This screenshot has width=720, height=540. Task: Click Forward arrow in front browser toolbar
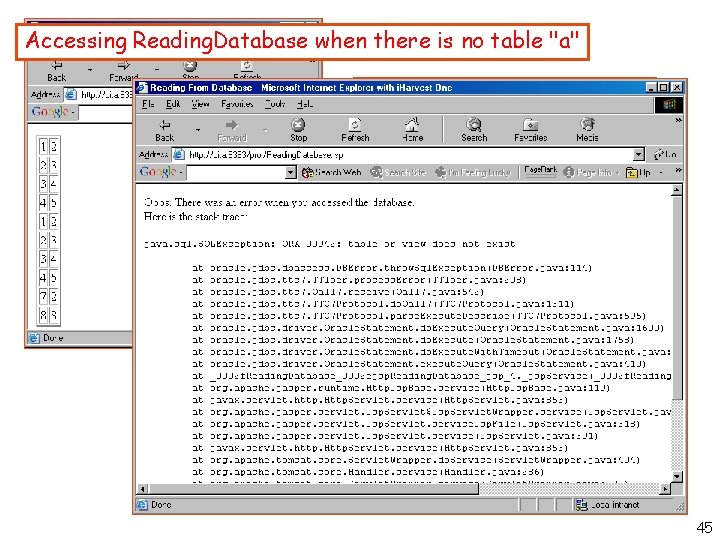[232, 125]
